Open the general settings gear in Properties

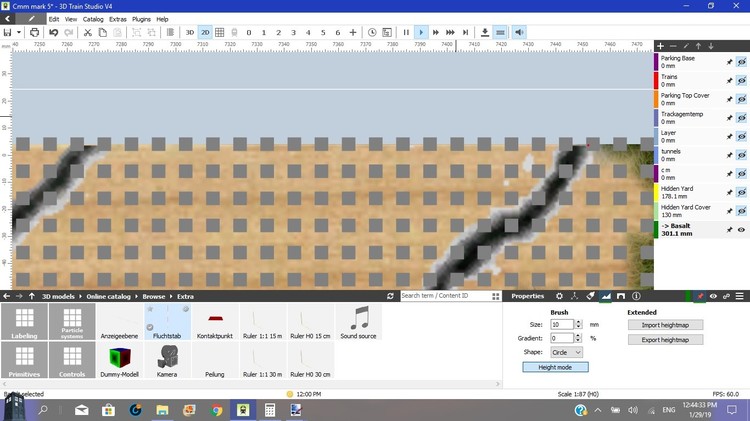(559, 296)
